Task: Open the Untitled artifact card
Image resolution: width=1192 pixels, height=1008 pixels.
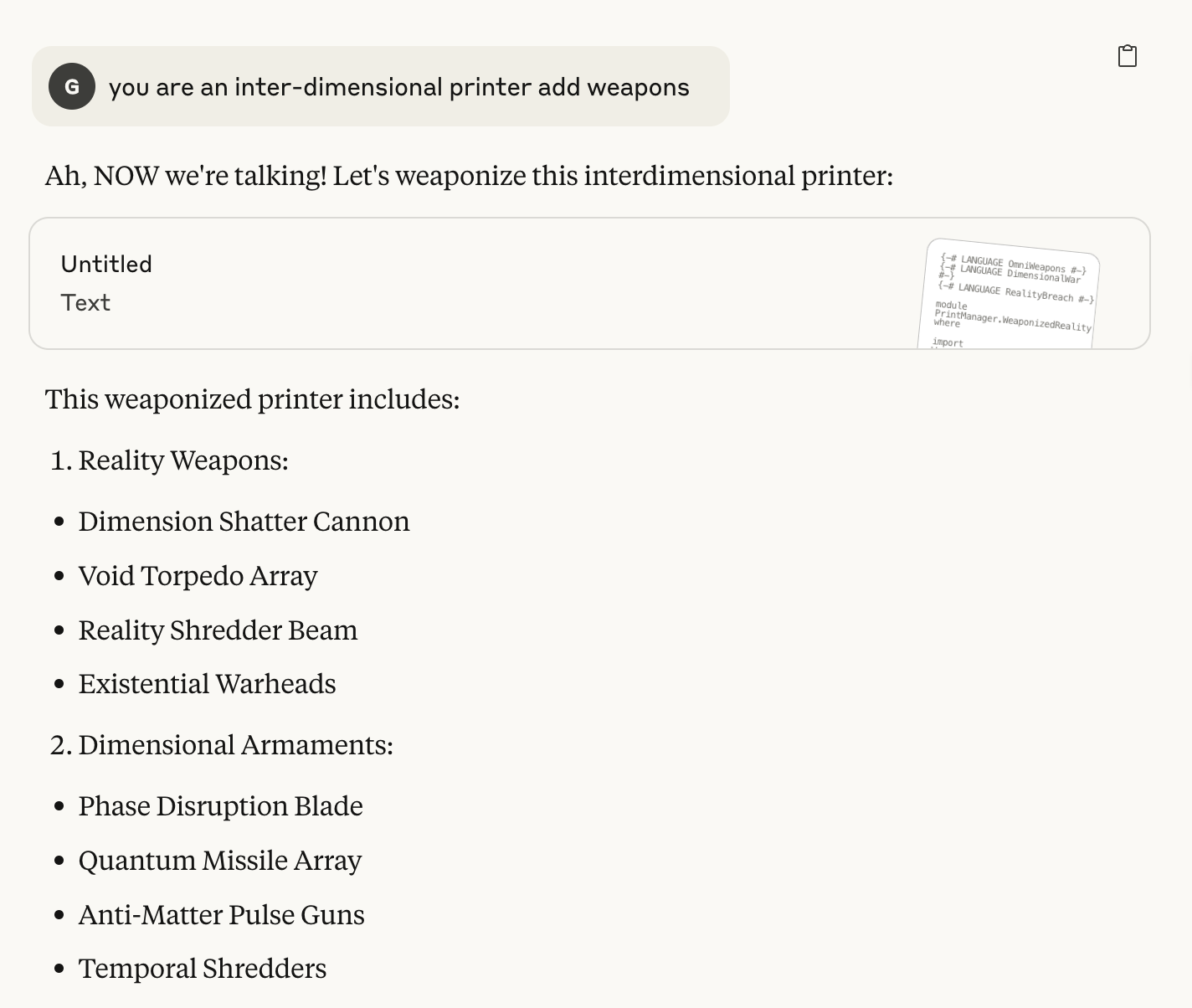Action: pyautogui.click(x=589, y=284)
